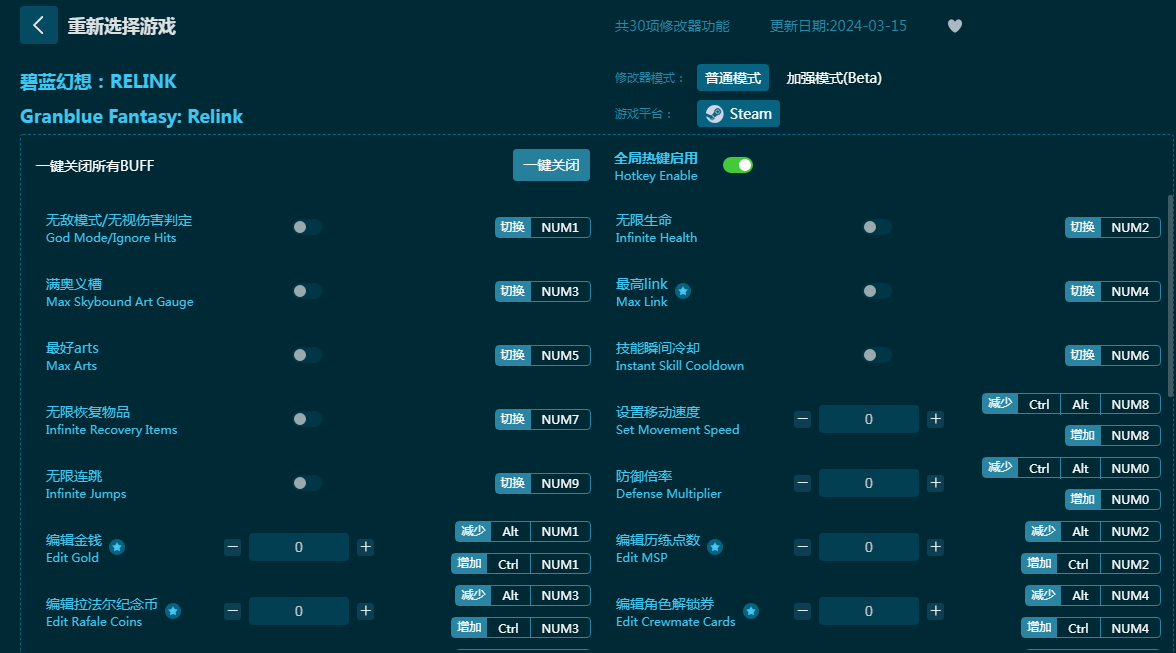The height and width of the screenshot is (653, 1176).
Task: Decrease Edit Rafale Coins with minus icon
Action: point(232,611)
